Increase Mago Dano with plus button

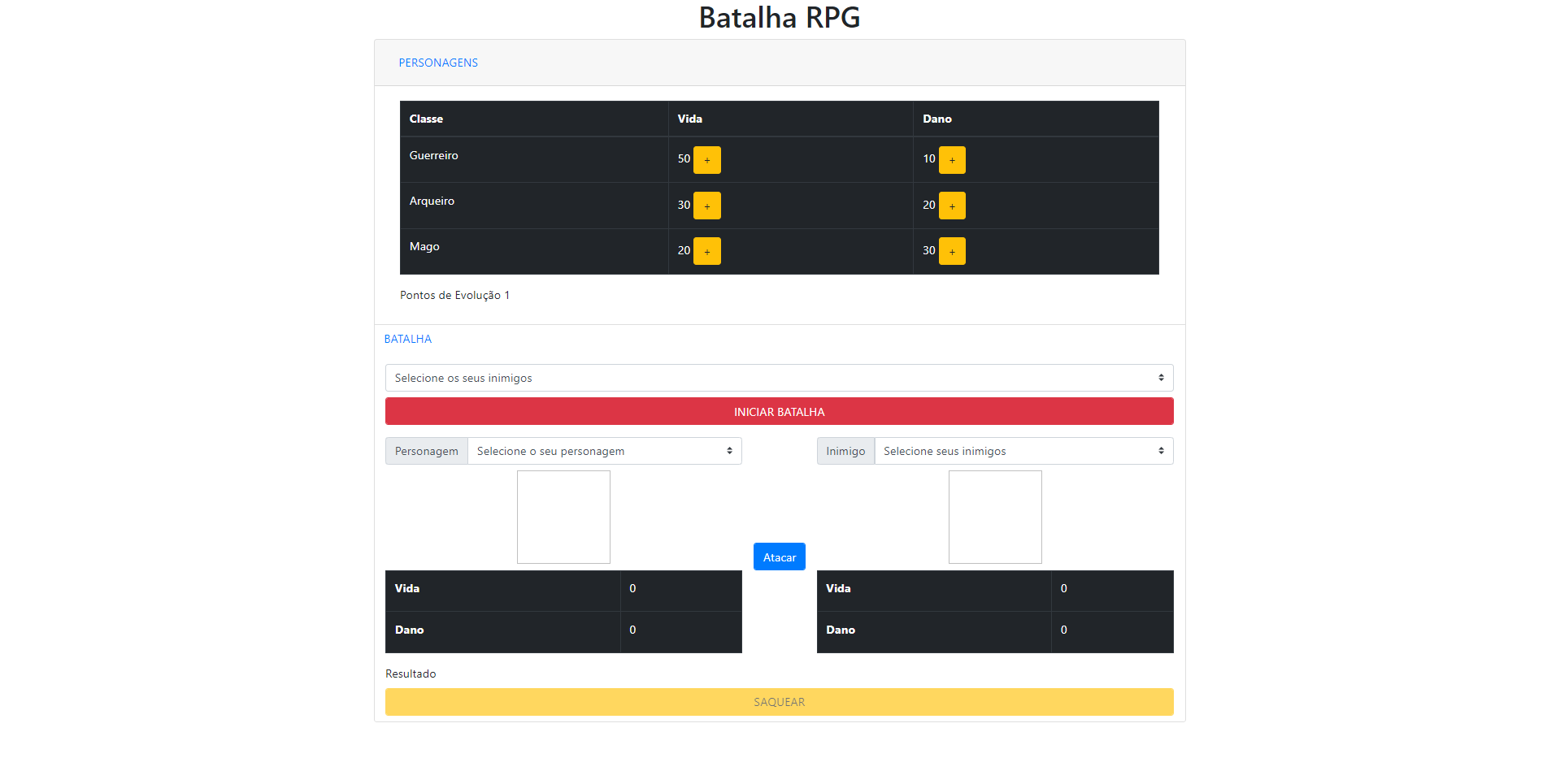952,251
